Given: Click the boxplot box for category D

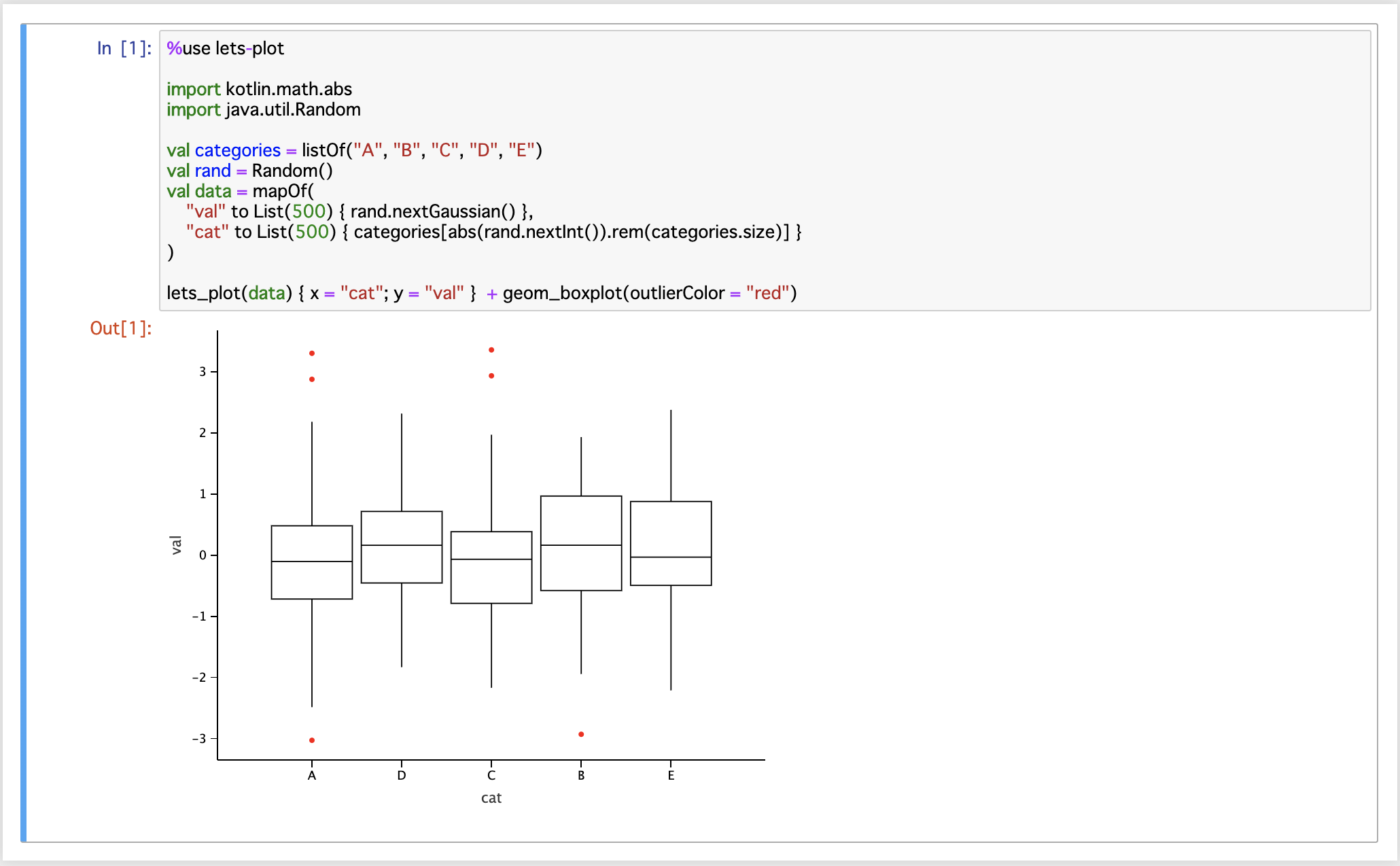Looking at the screenshot, I should (x=402, y=547).
